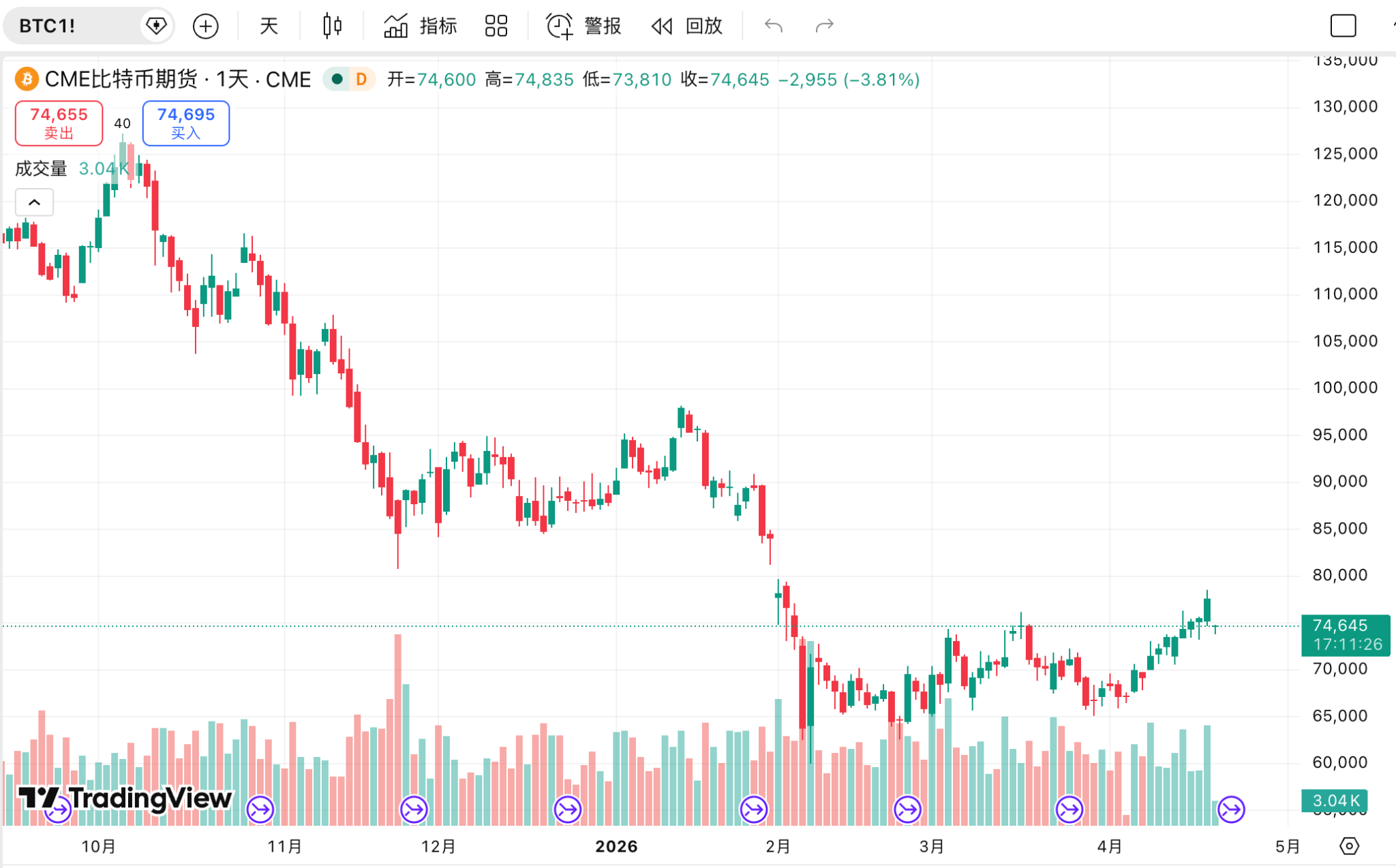Click the diamond badge next to BTC1!

tap(156, 26)
